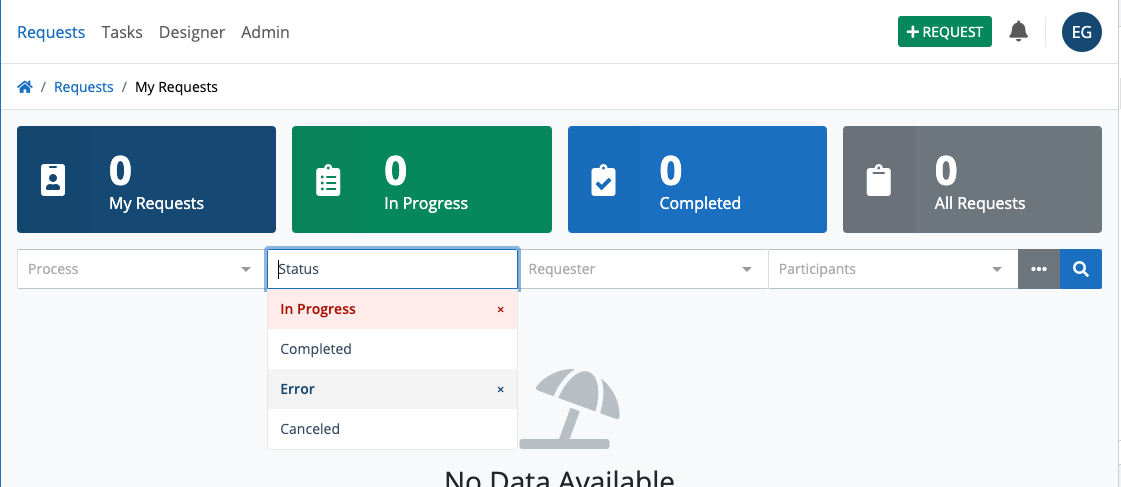Remove the Error selection x
1121x487 pixels.
pyautogui.click(x=500, y=390)
